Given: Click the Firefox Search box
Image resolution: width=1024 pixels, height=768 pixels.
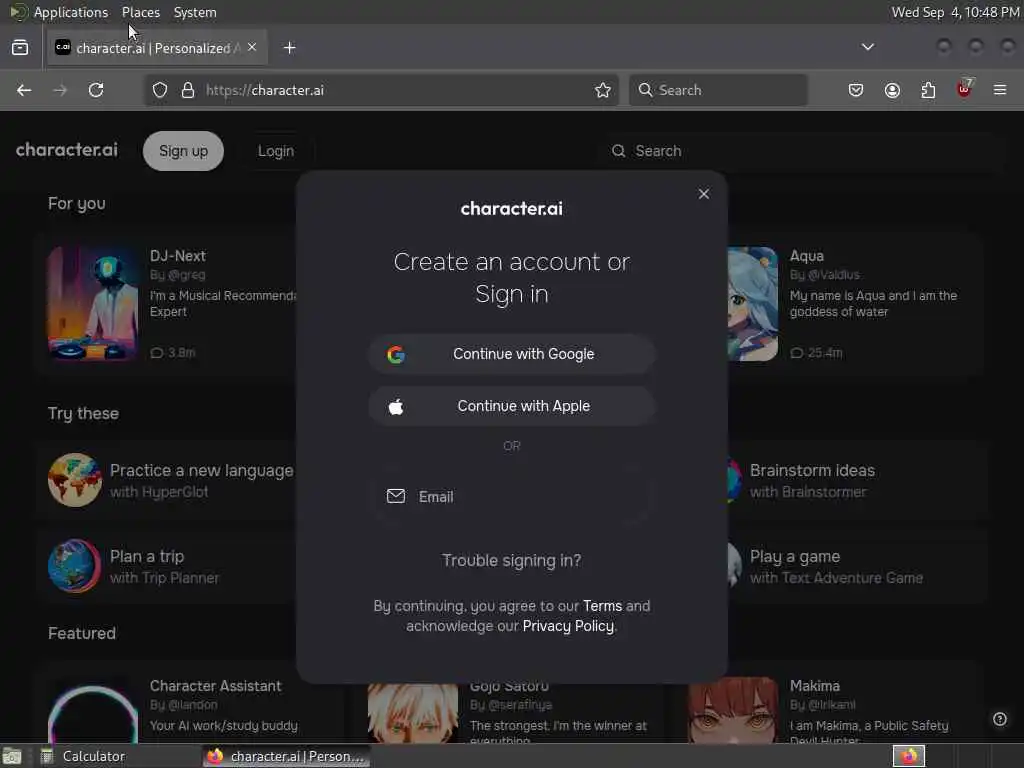Looking at the screenshot, I should tap(718, 90).
